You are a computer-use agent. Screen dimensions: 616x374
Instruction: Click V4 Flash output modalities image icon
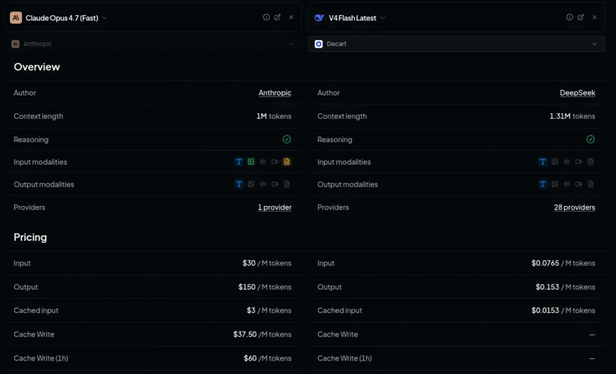tap(555, 184)
